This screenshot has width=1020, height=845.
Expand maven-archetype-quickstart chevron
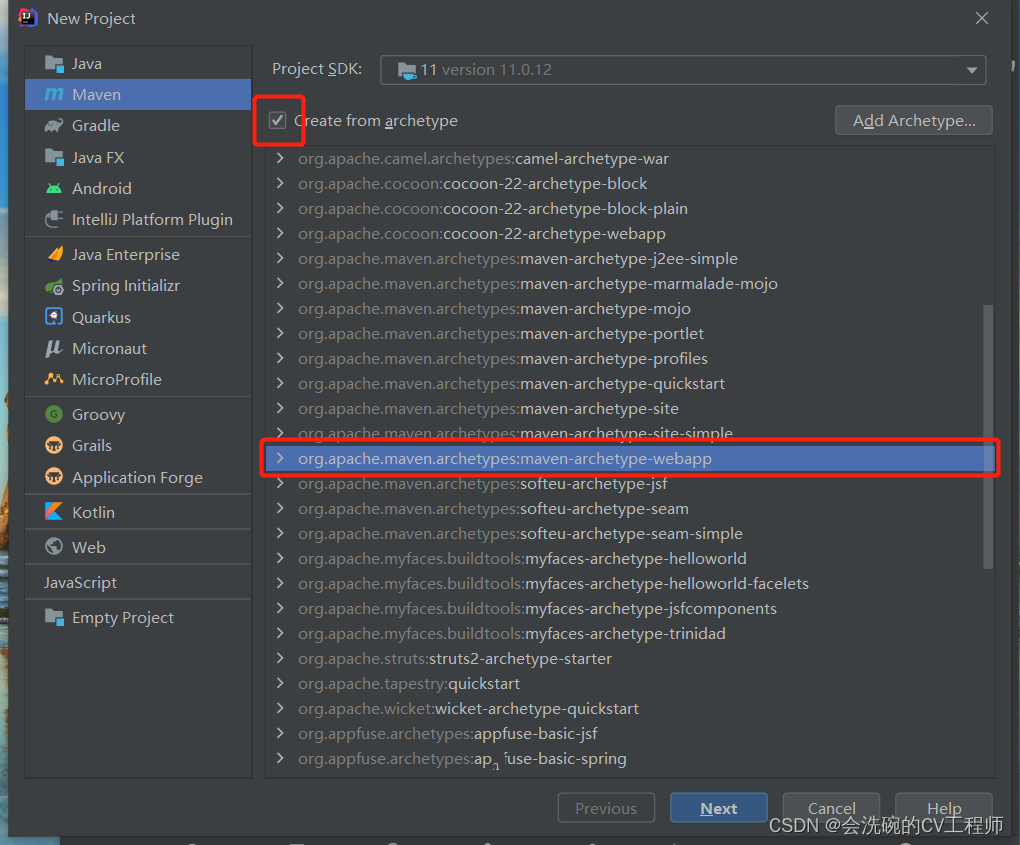click(280, 383)
